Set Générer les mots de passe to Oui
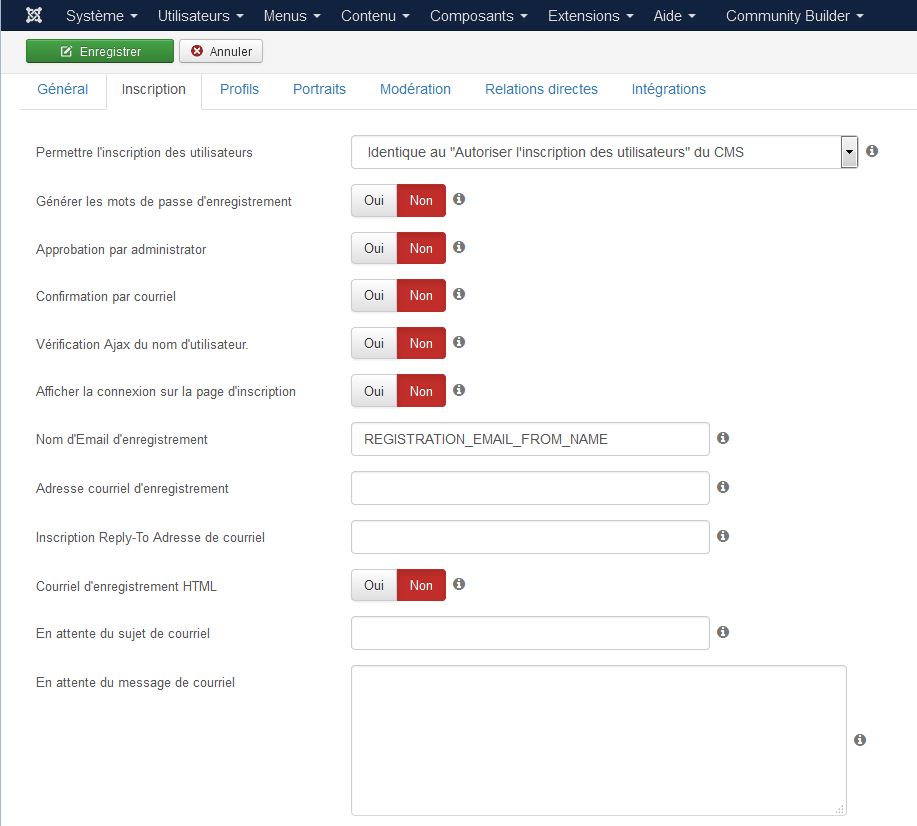917x826 pixels. pyautogui.click(x=374, y=201)
